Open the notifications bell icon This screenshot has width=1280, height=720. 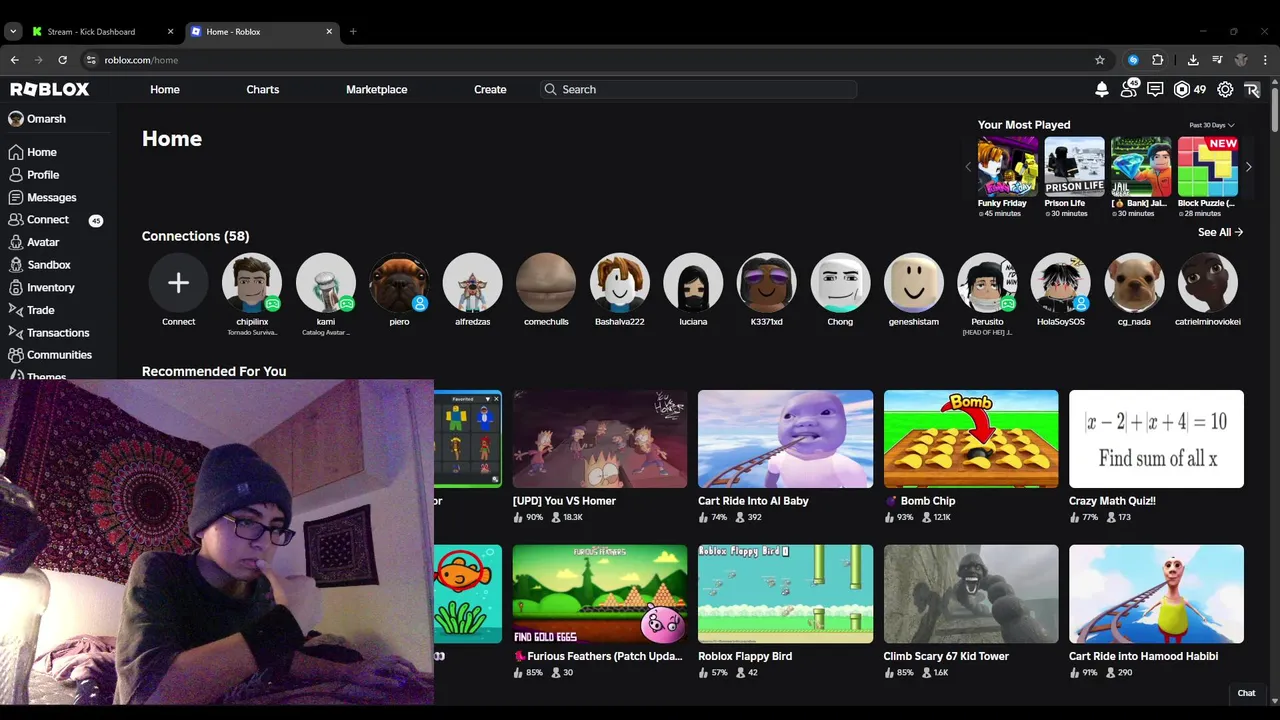tap(1102, 89)
